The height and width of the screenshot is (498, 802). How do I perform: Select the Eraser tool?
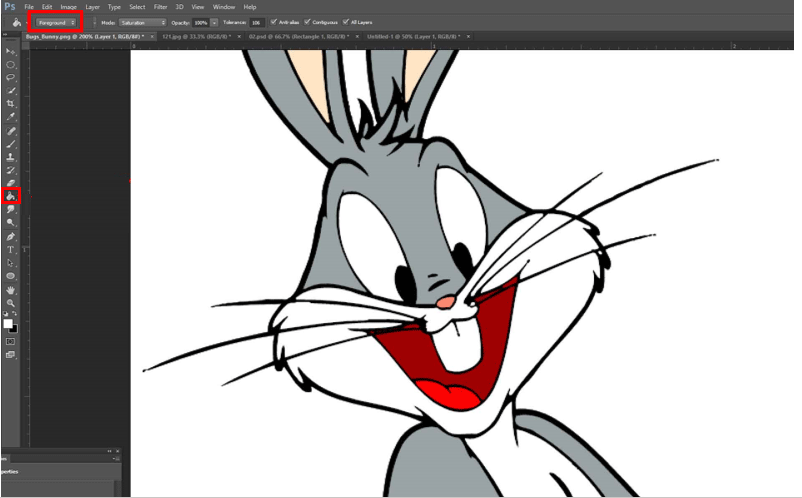coord(10,183)
